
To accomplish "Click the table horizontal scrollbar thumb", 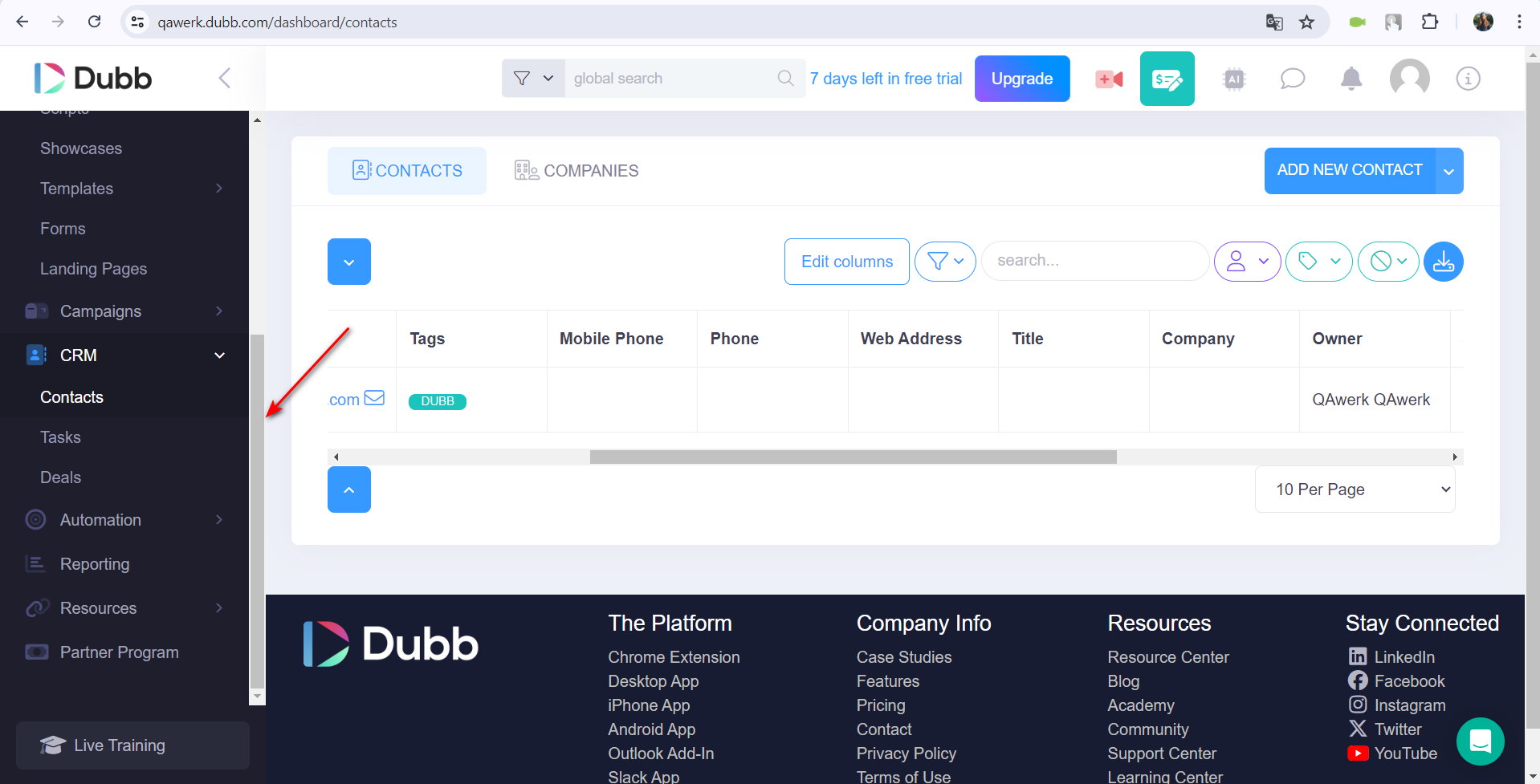I will 853,457.
